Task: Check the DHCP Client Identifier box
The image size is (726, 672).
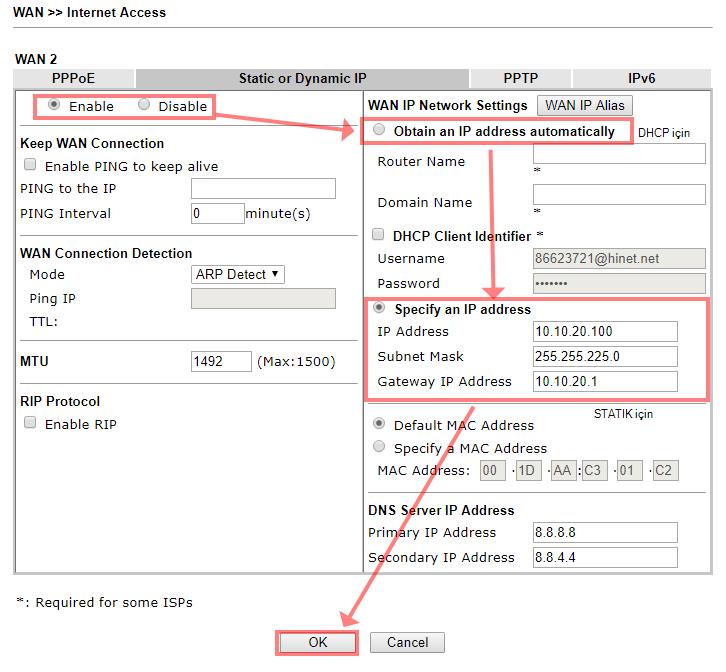Action: [378, 236]
